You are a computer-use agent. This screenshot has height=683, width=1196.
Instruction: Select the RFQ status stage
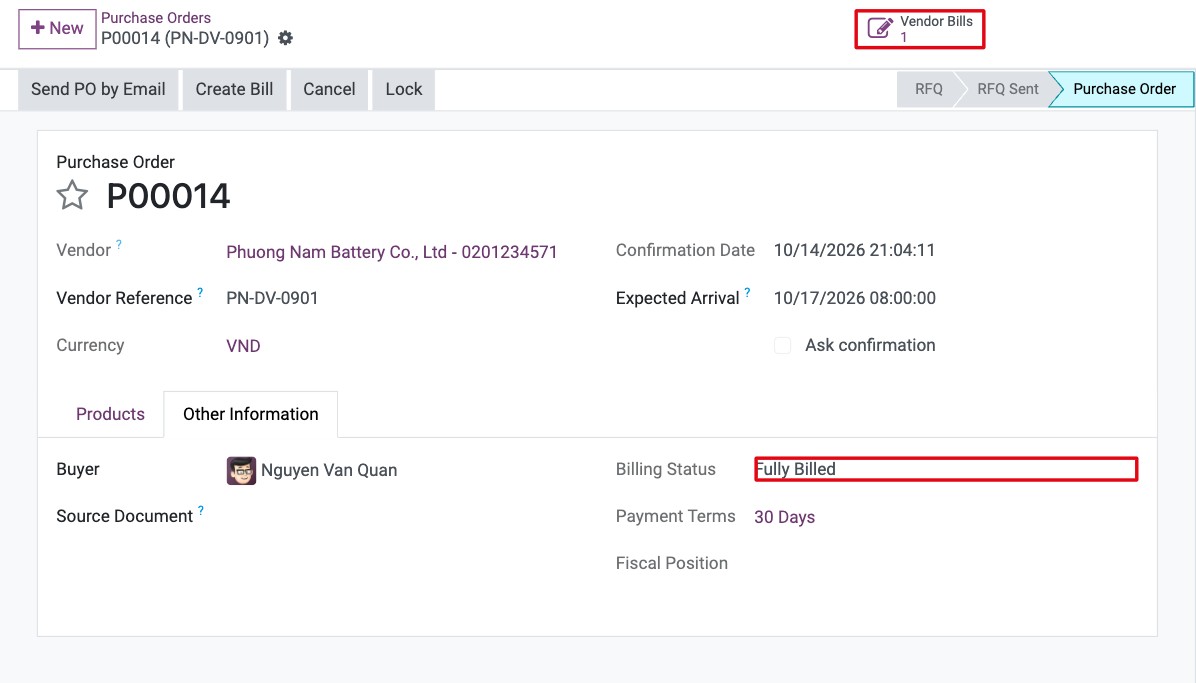928,89
